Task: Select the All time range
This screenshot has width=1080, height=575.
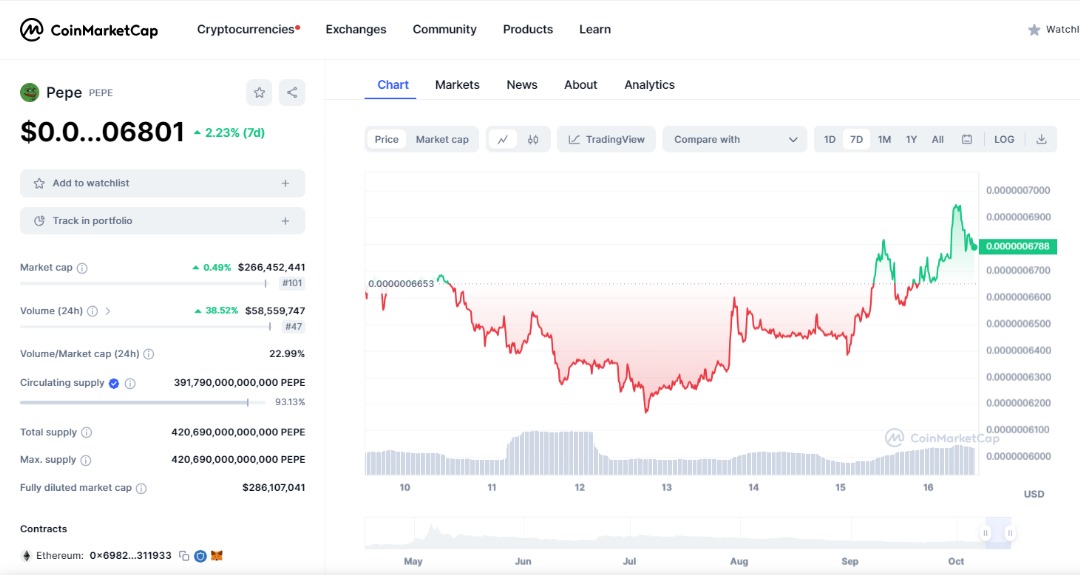Action: [937, 139]
